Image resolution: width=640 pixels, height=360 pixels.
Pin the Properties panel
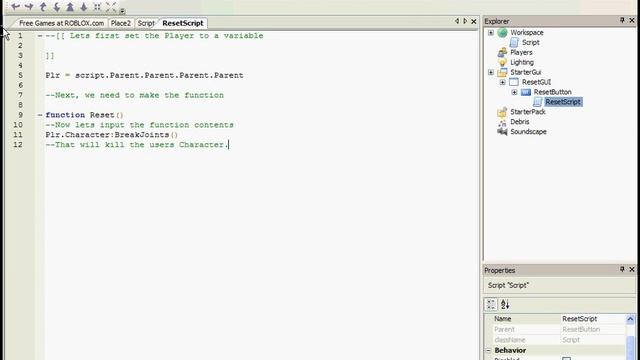point(622,269)
